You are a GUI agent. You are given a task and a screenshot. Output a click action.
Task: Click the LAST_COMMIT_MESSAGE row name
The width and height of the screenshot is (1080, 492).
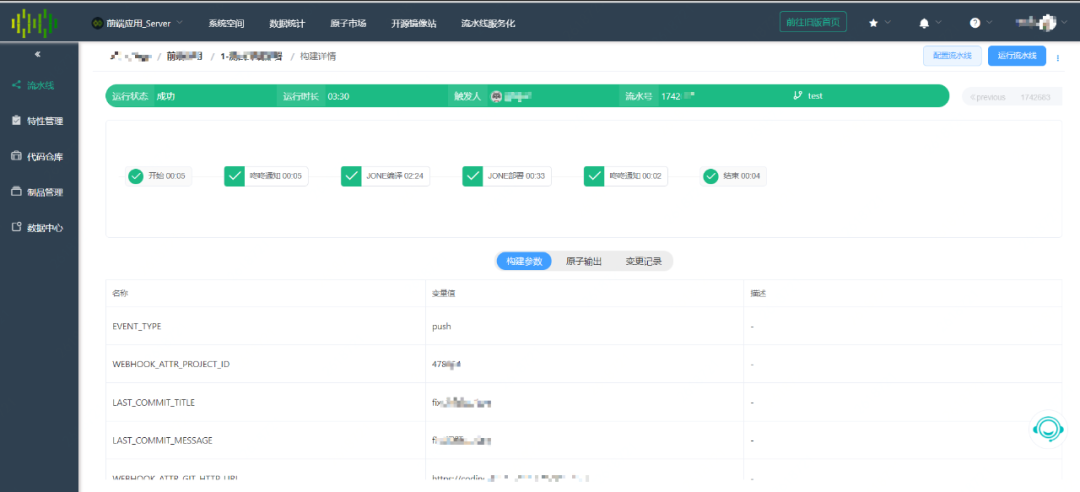(163, 440)
